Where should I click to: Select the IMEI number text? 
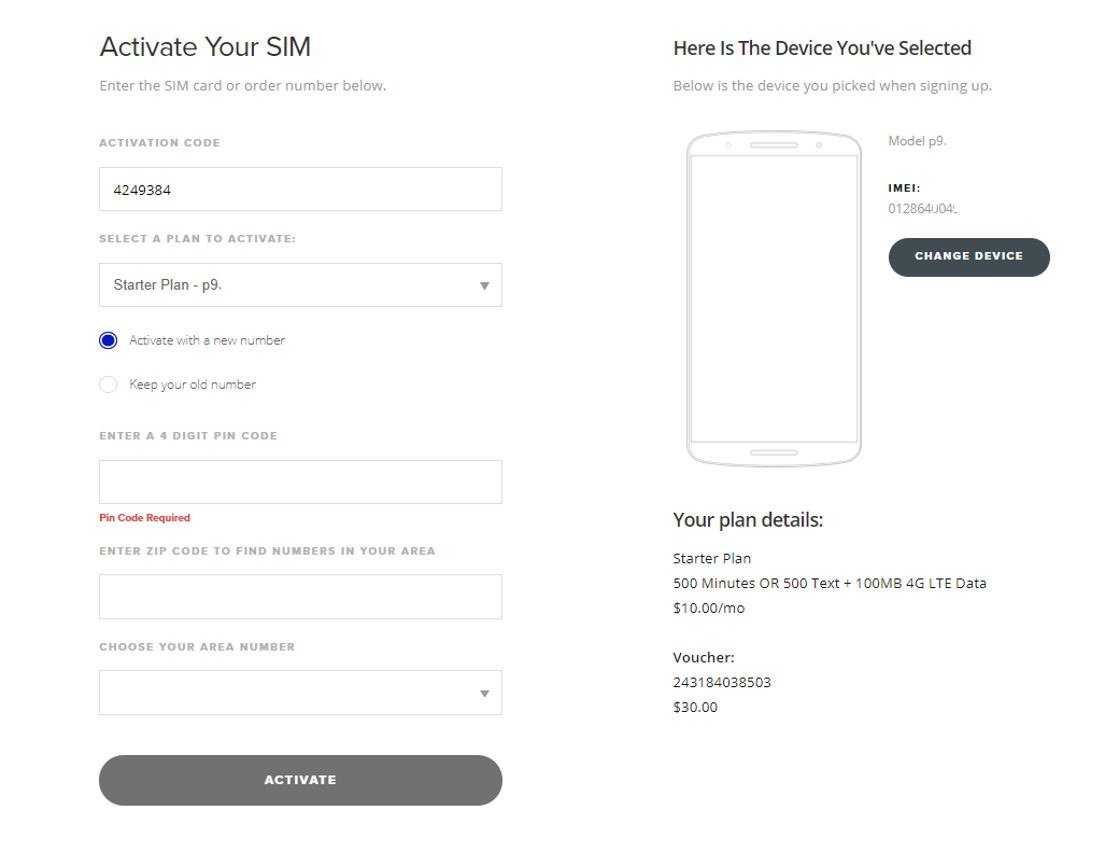point(921,207)
